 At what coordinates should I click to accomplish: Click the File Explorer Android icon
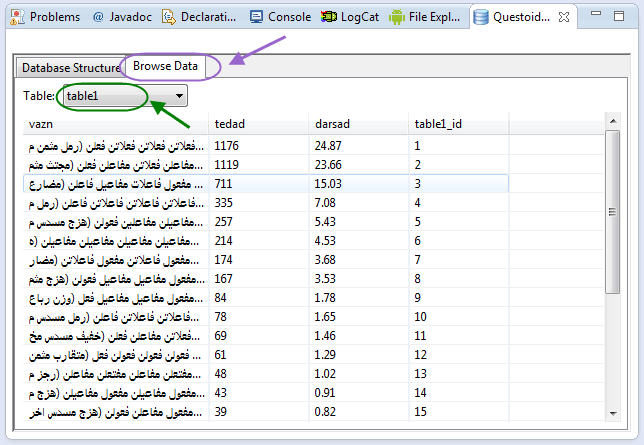[396, 17]
